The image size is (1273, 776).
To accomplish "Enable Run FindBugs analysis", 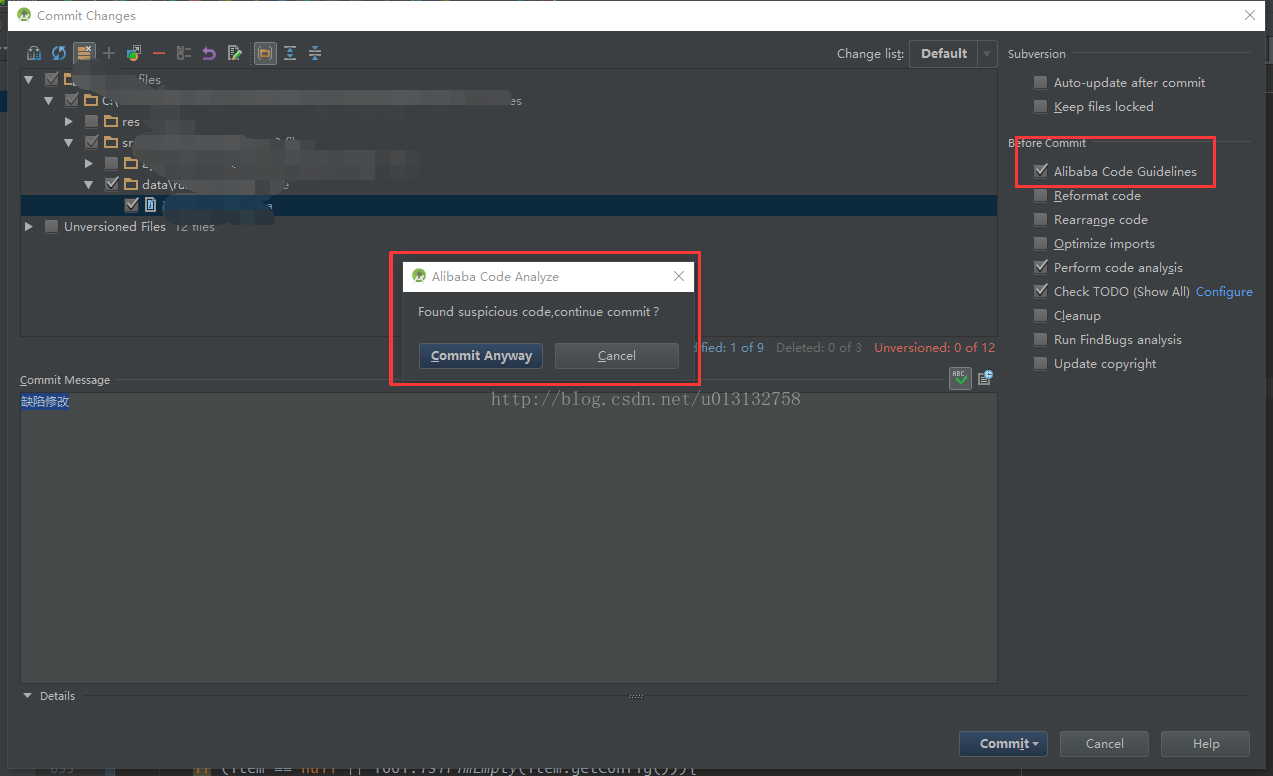I will [1041, 339].
